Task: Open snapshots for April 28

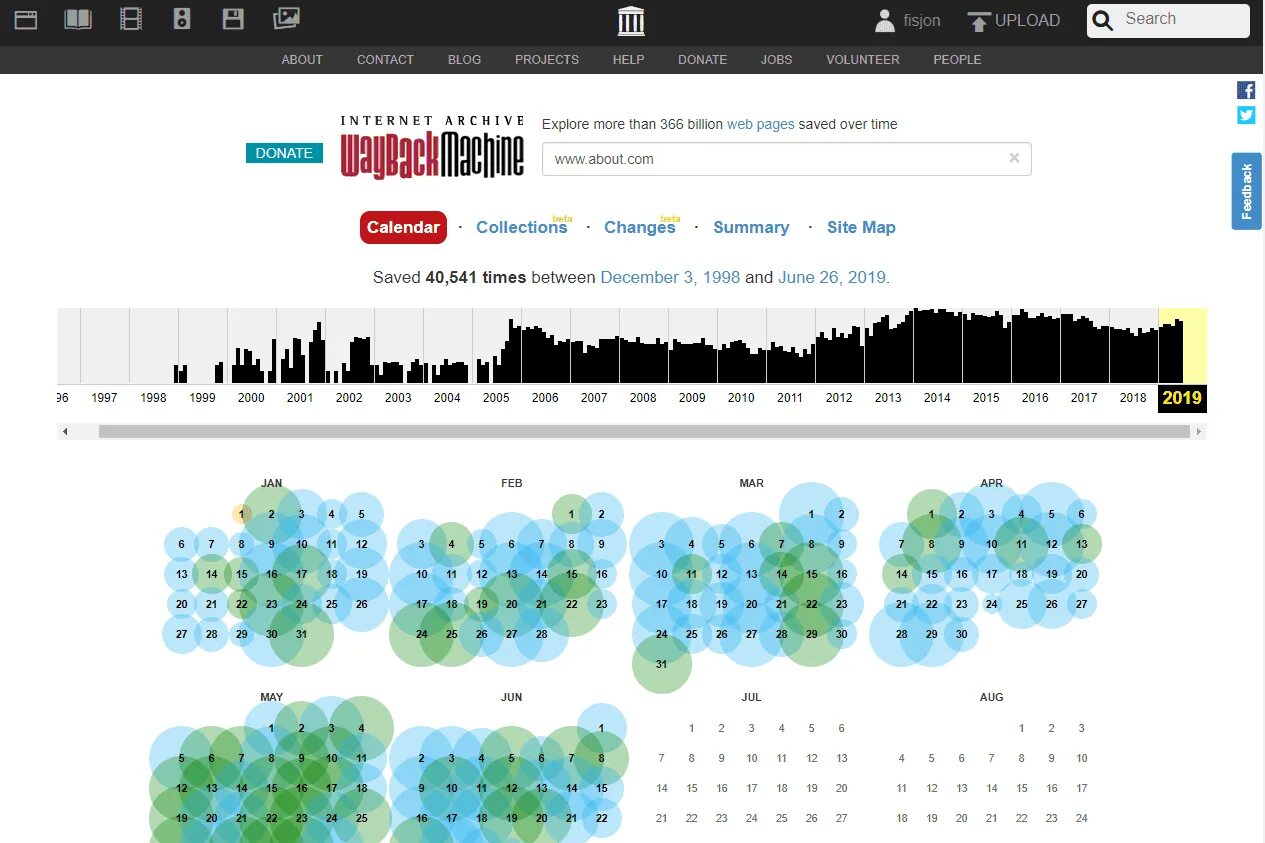Action: 901,634
